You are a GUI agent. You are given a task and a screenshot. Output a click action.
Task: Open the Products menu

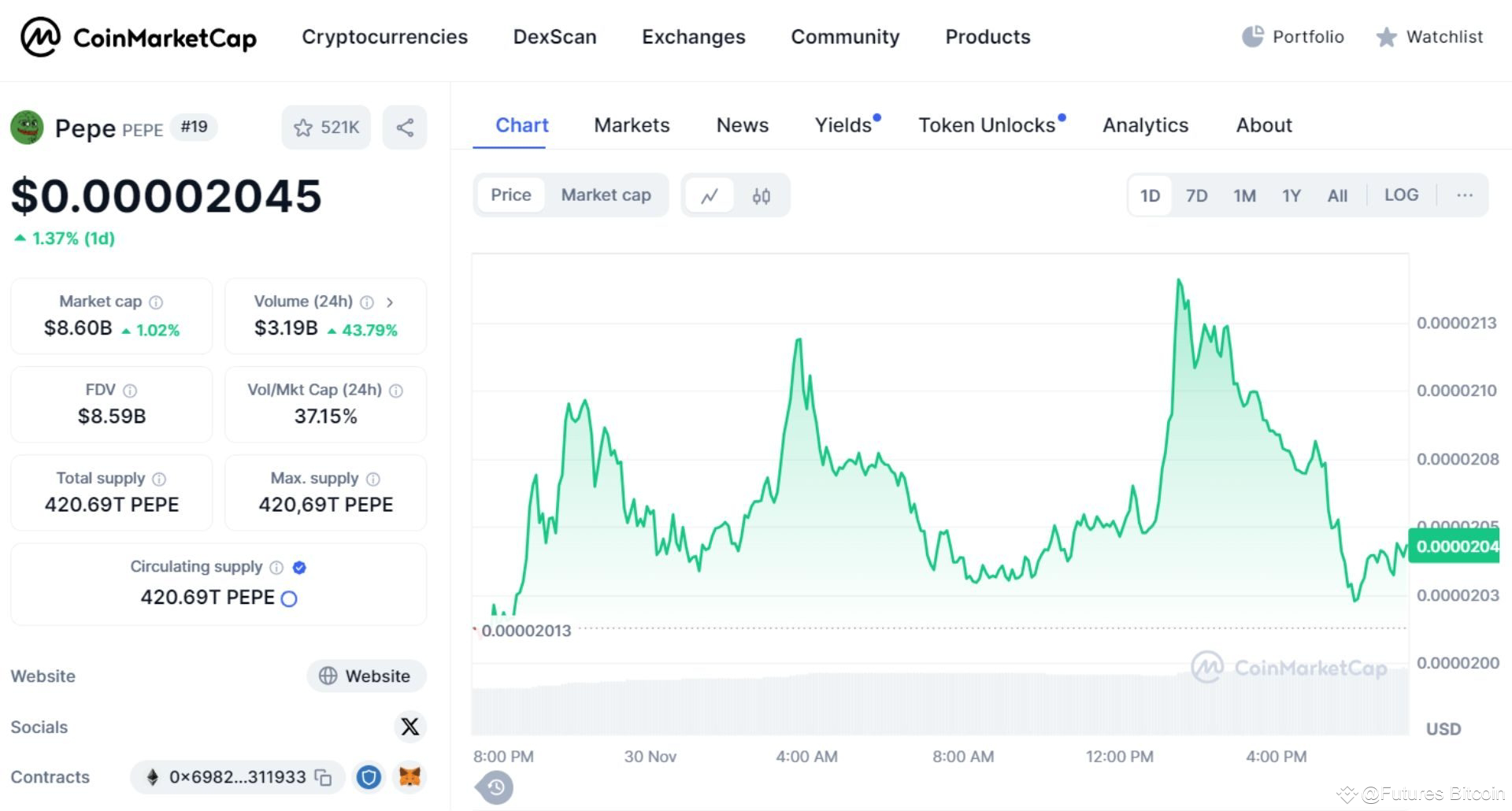tap(988, 37)
